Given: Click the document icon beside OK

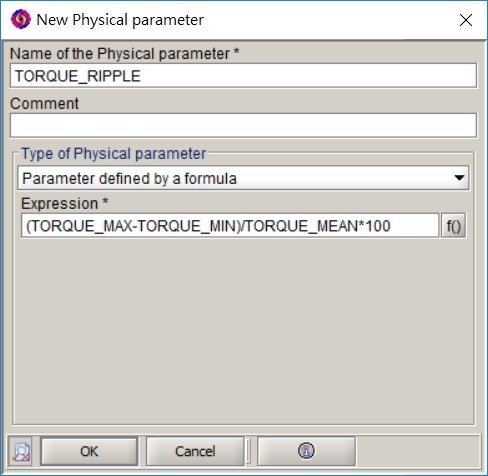Looking at the screenshot, I should (21, 452).
